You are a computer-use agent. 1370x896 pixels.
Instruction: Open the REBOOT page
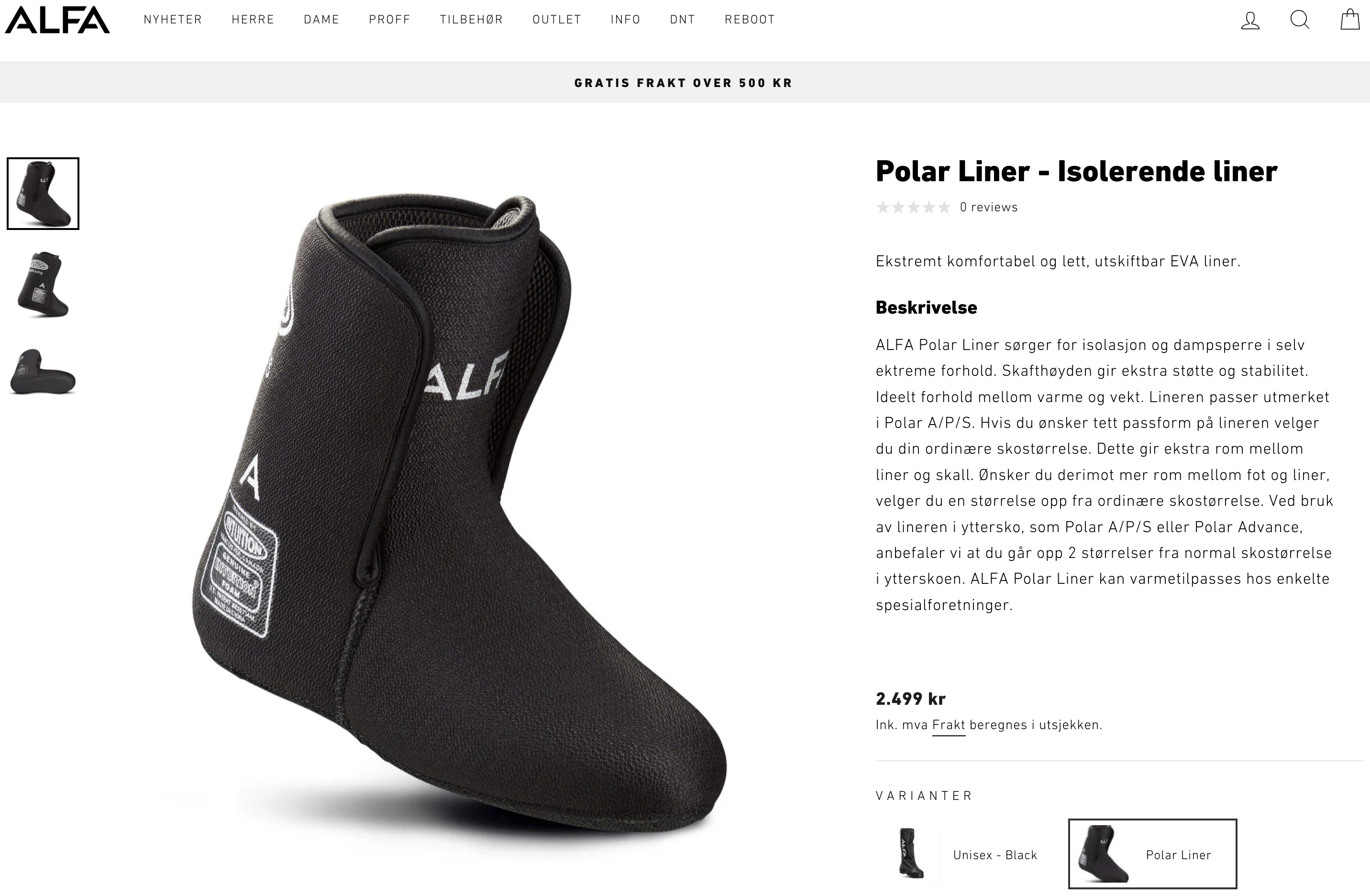coord(750,20)
